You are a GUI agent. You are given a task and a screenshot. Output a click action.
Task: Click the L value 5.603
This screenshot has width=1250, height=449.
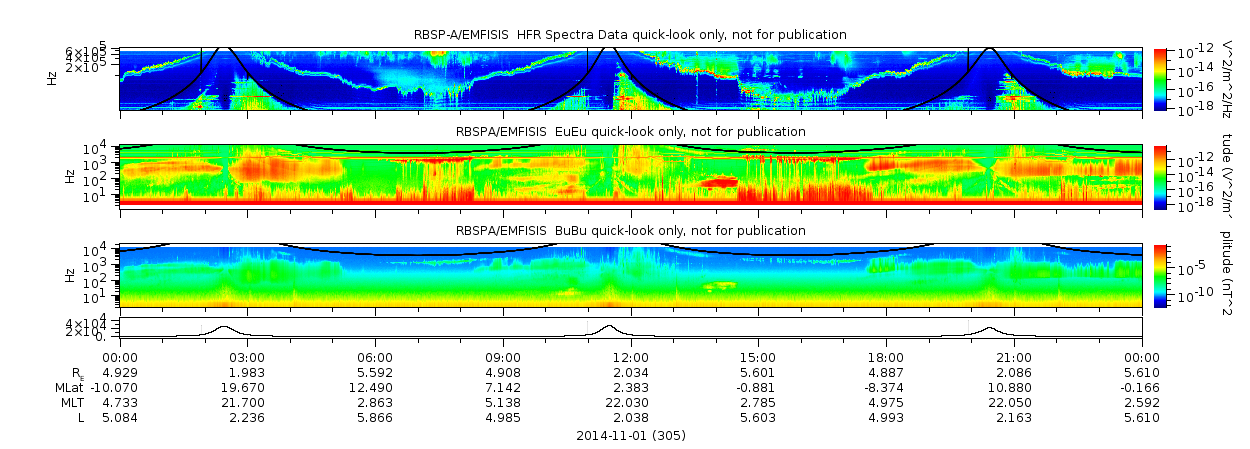tap(758, 418)
